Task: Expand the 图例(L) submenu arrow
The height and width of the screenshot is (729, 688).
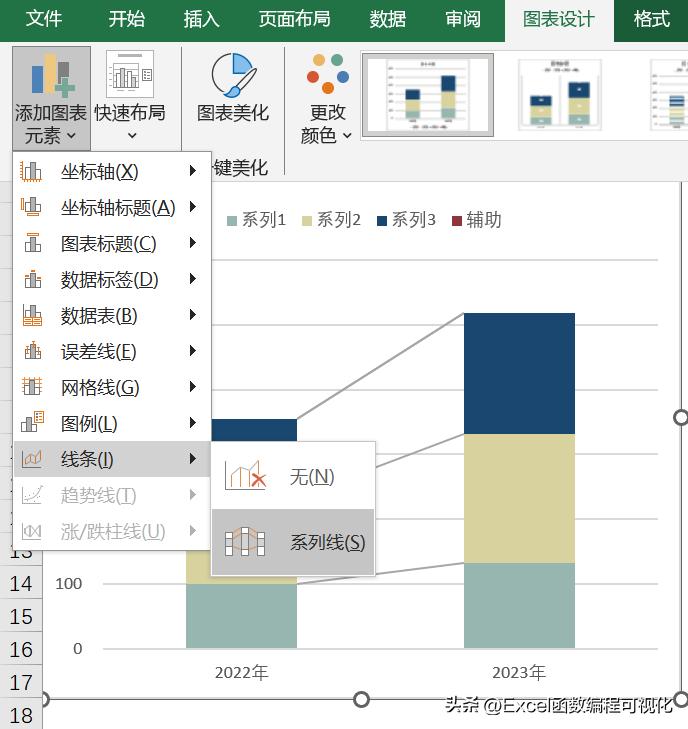Action: point(192,423)
